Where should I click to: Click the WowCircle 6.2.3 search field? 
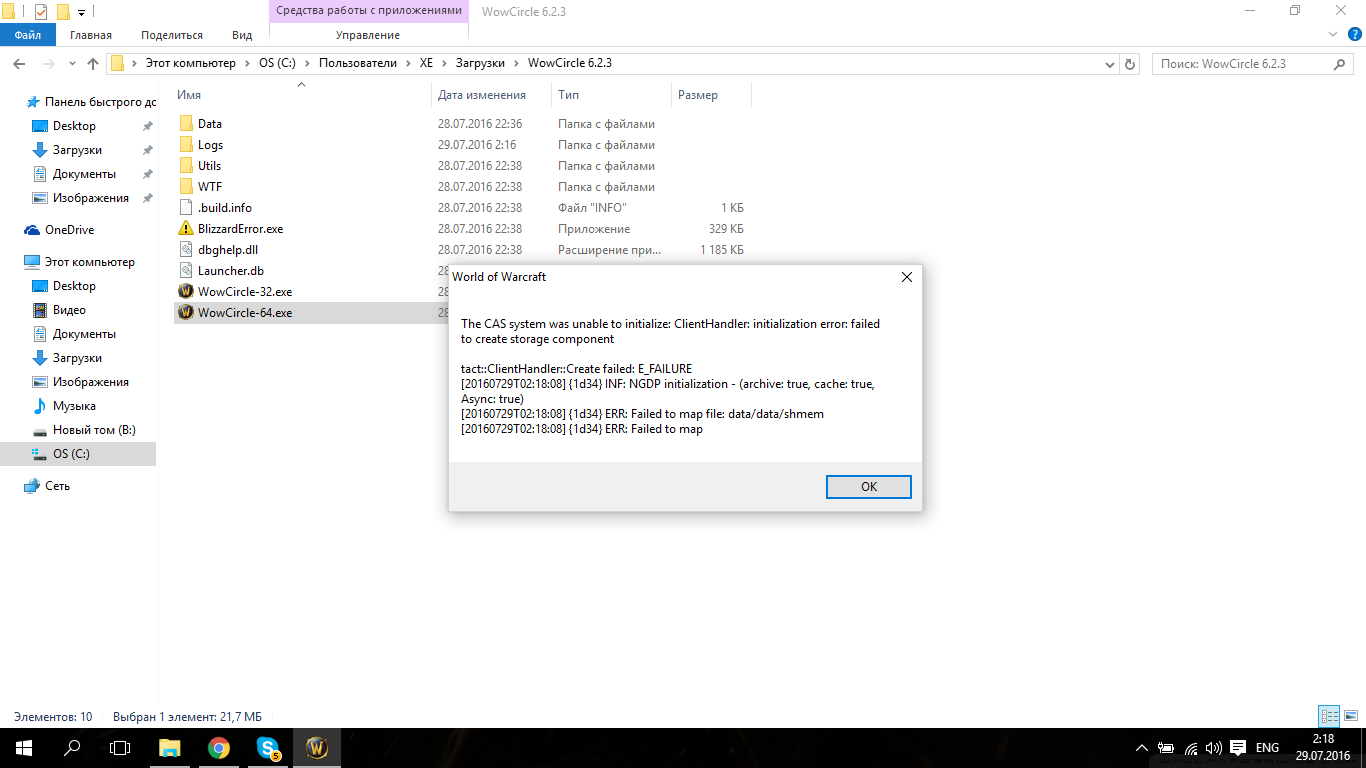click(x=1240, y=63)
